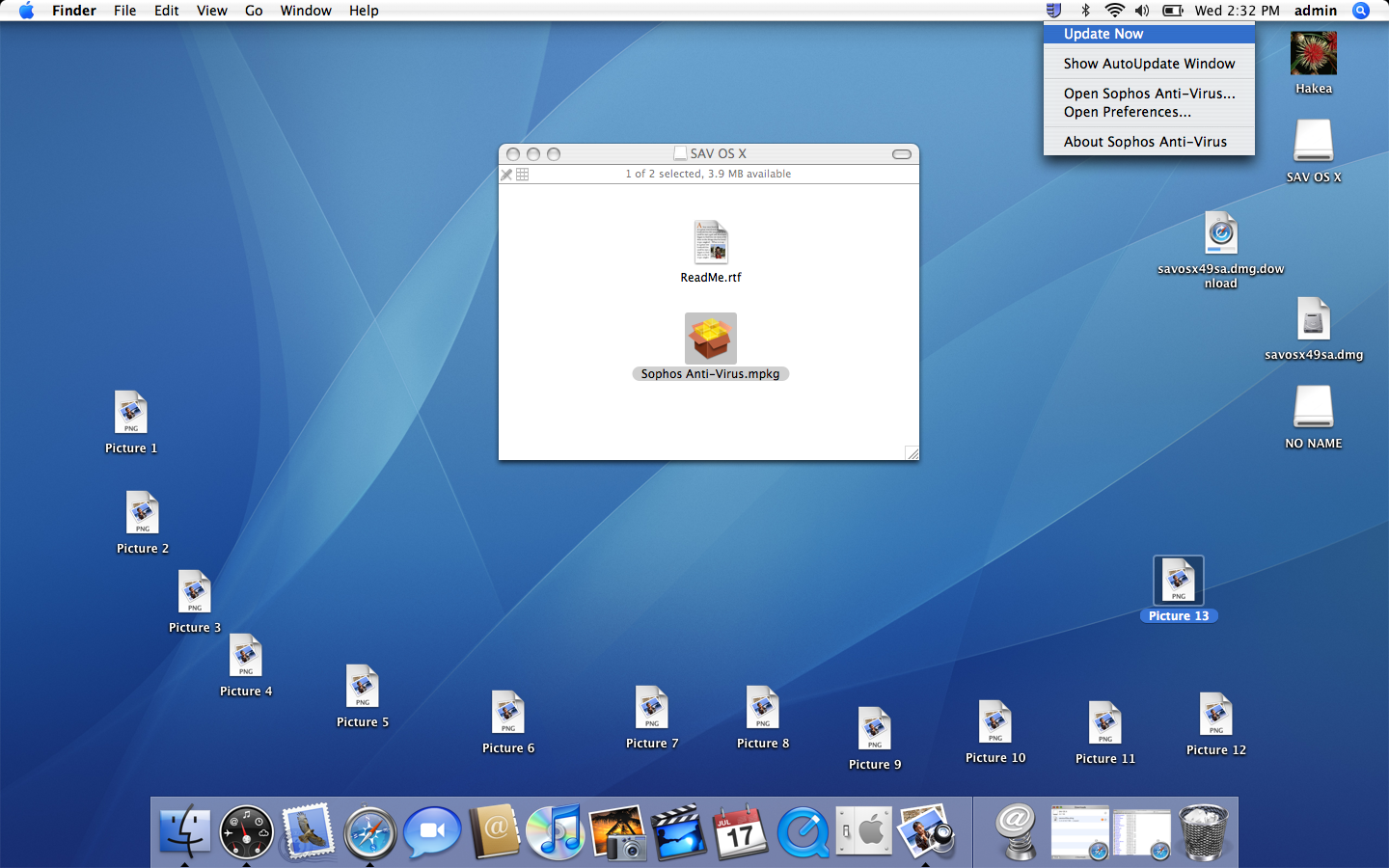Select savosx49sa.dmg.download file

click(1221, 233)
